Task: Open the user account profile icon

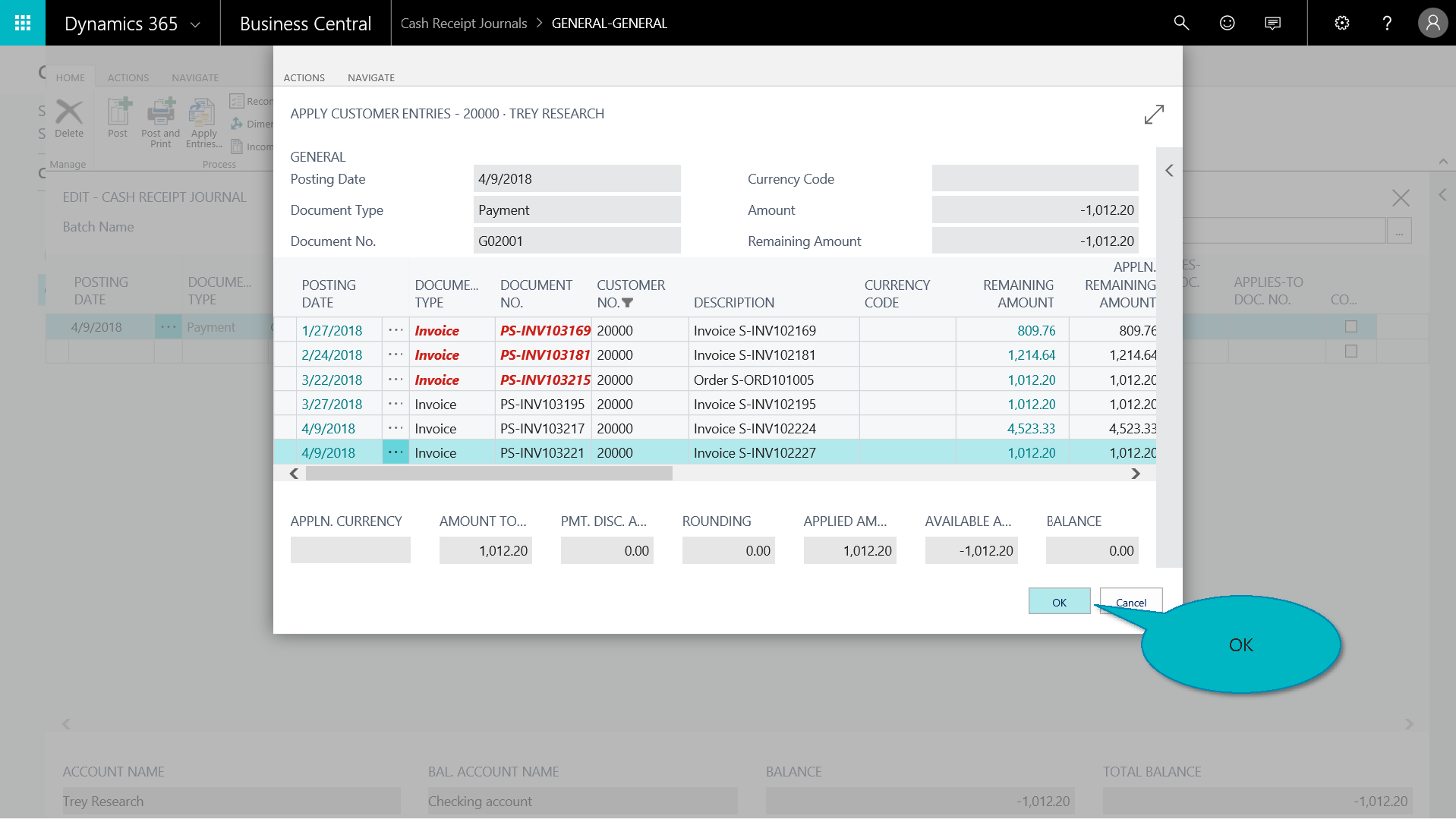Action: [x=1432, y=23]
